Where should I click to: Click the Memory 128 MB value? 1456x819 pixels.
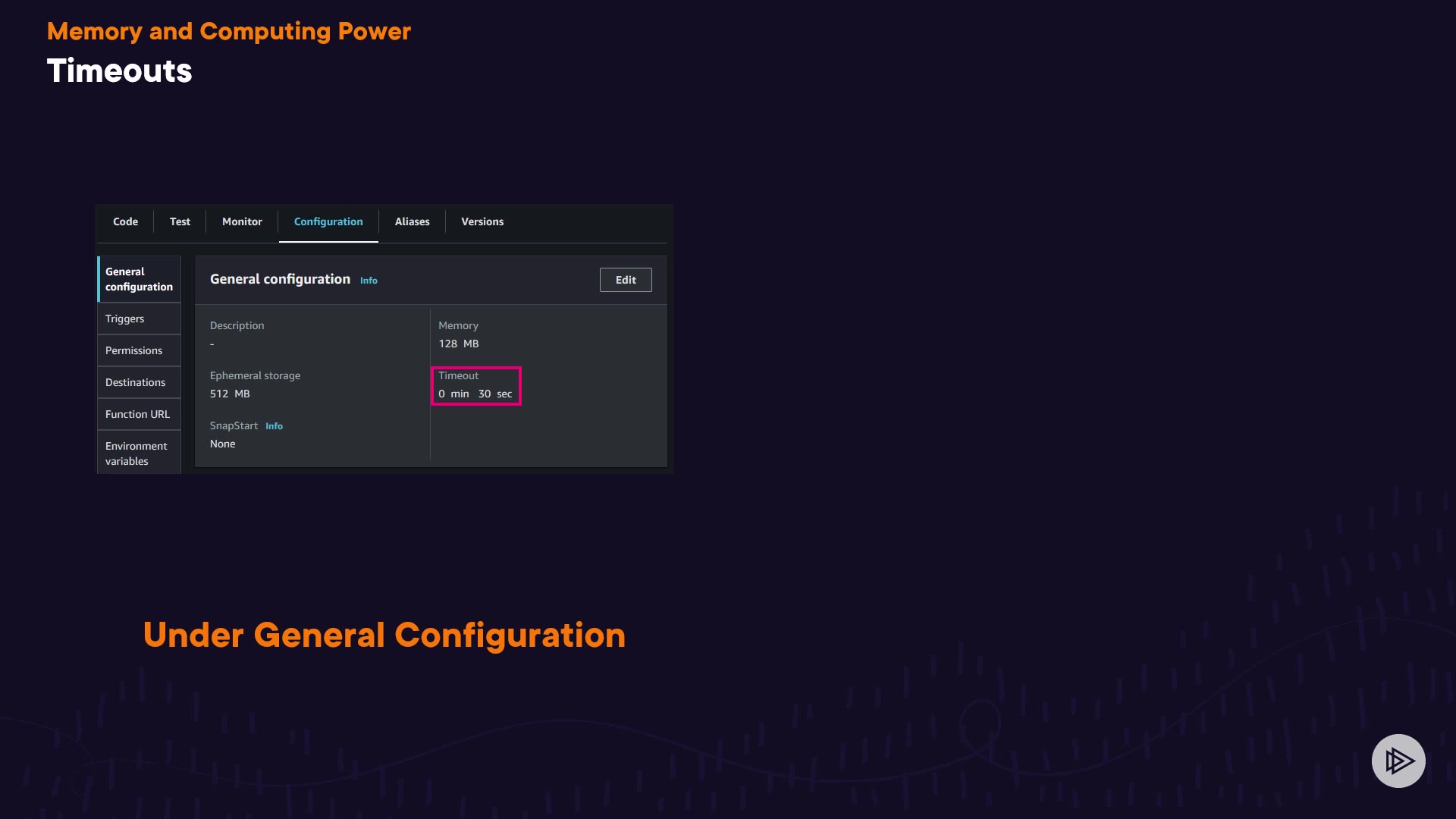(x=459, y=344)
